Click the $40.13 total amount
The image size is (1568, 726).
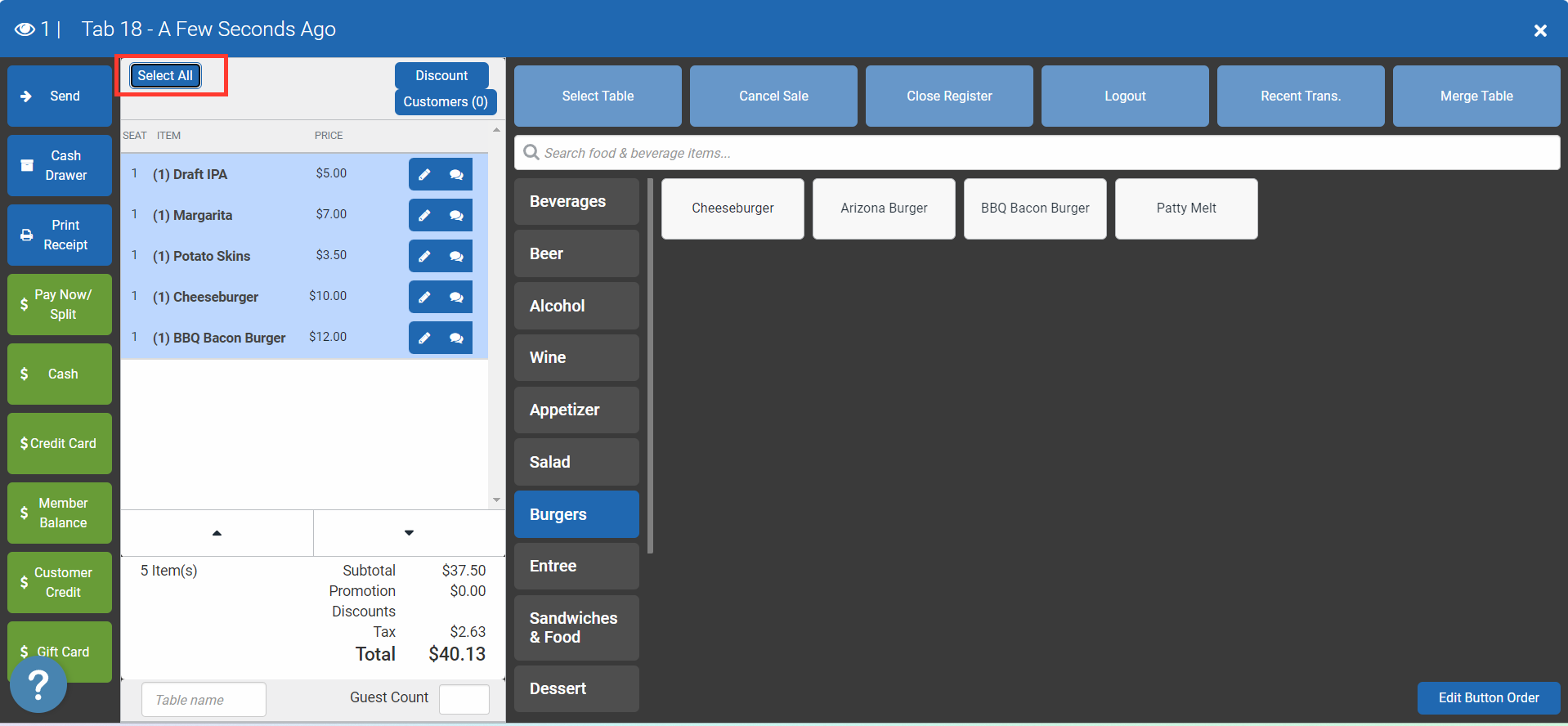point(457,654)
